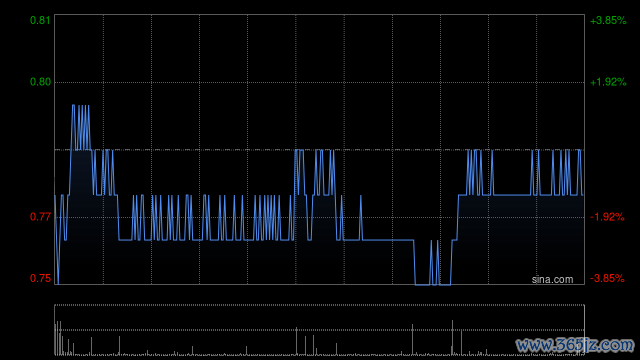The image size is (640, 360).
Task: Click the -1.92% percentage label
Action: 607,217
